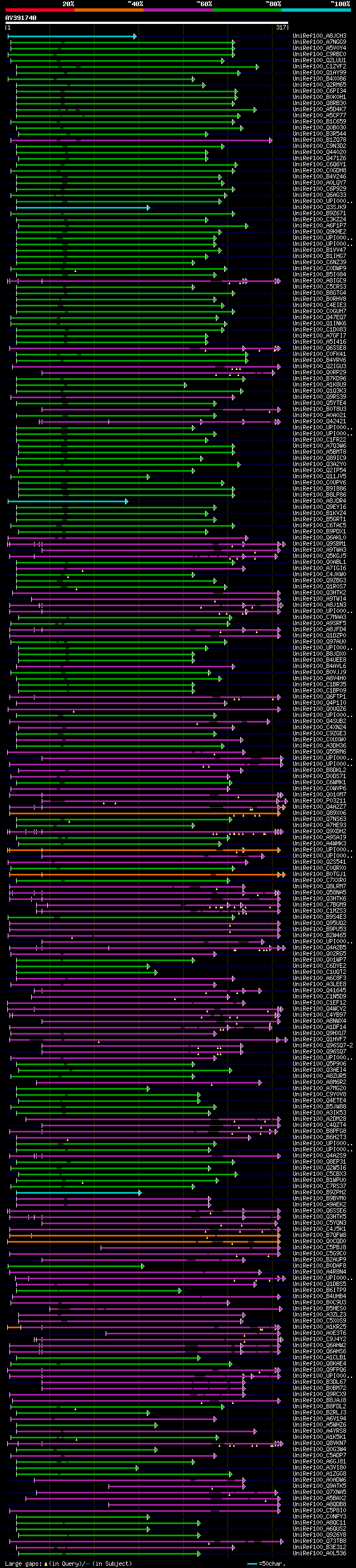This screenshot has height=1568, width=356.
Task: Open UniRef100_A5BAX2 label
Action: tap(319, 1498)
